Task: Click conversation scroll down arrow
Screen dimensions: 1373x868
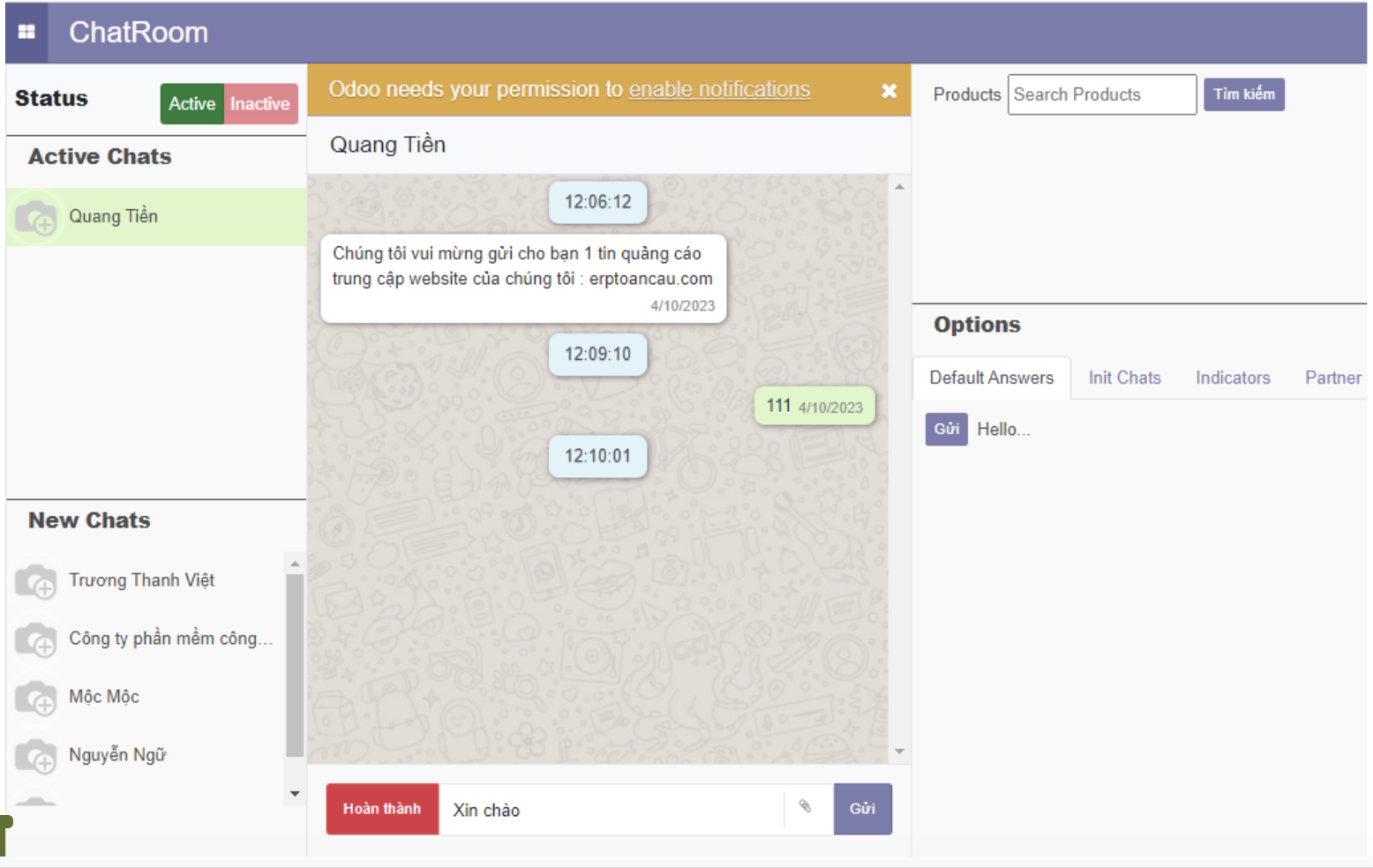Action: (899, 752)
